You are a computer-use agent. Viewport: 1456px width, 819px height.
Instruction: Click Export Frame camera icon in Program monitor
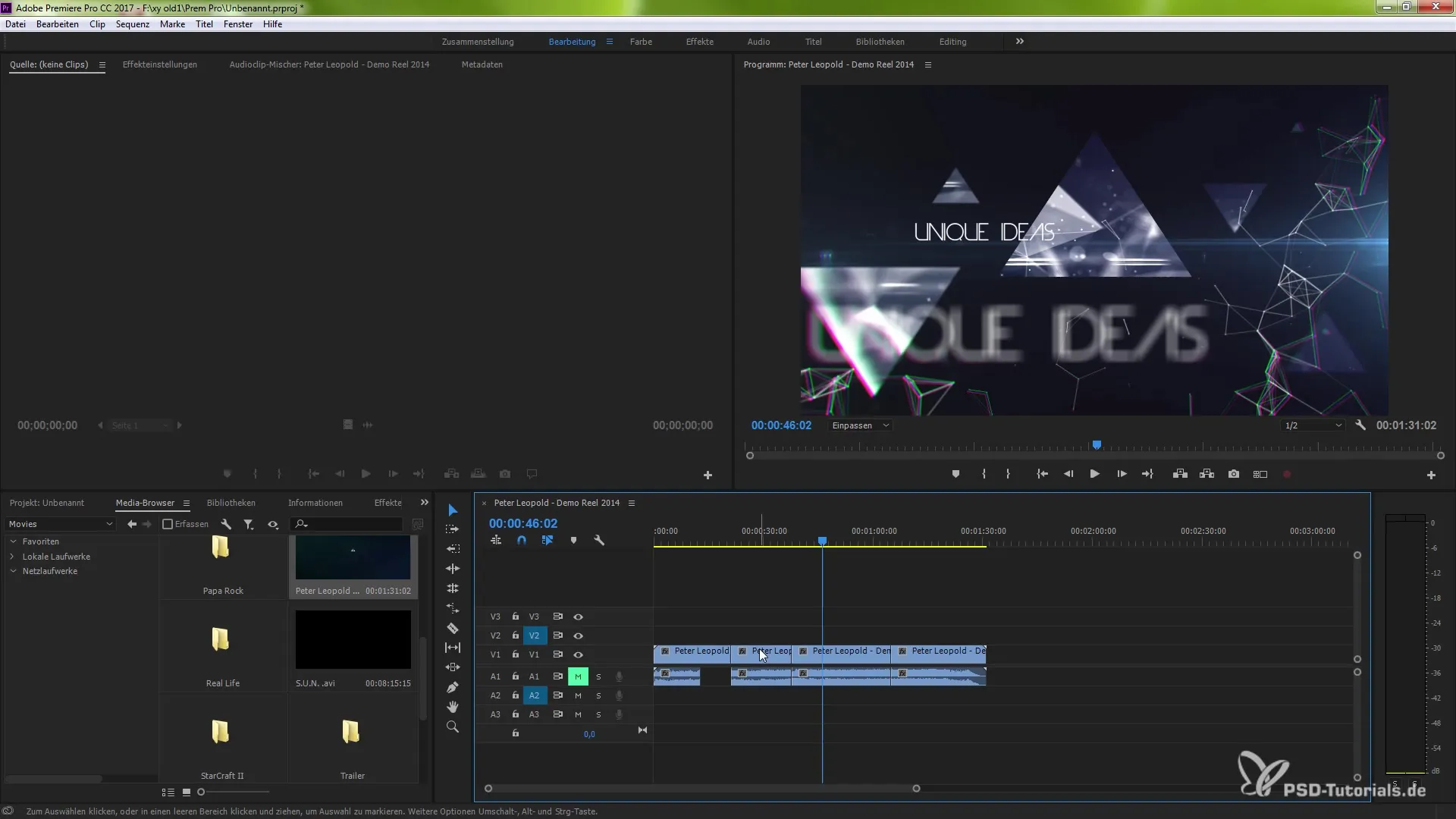1234,474
